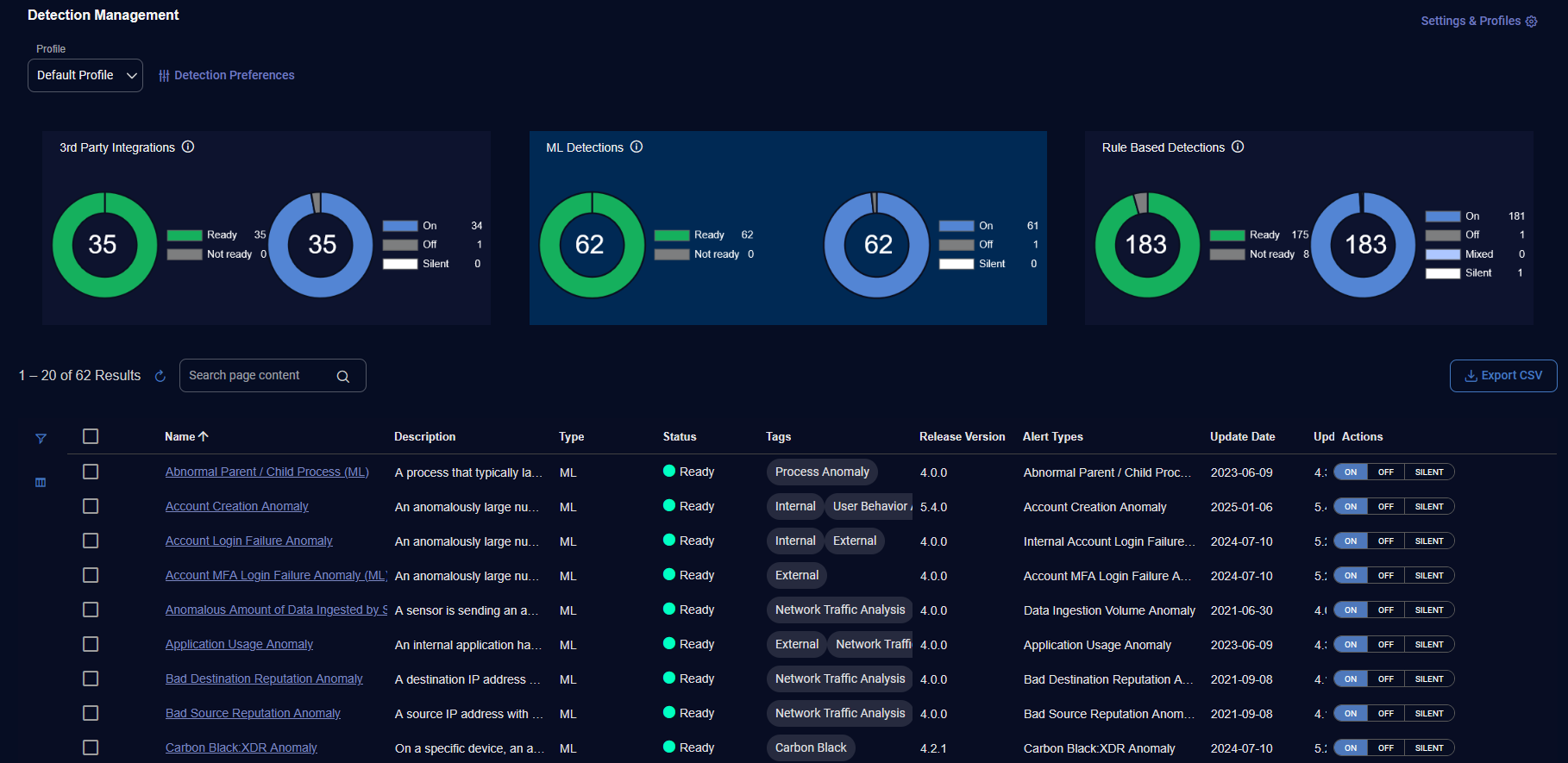Viewport: 1568px width, 763px height.
Task: Open Bad Destination Reputation Anomaly detection
Action: (x=264, y=679)
